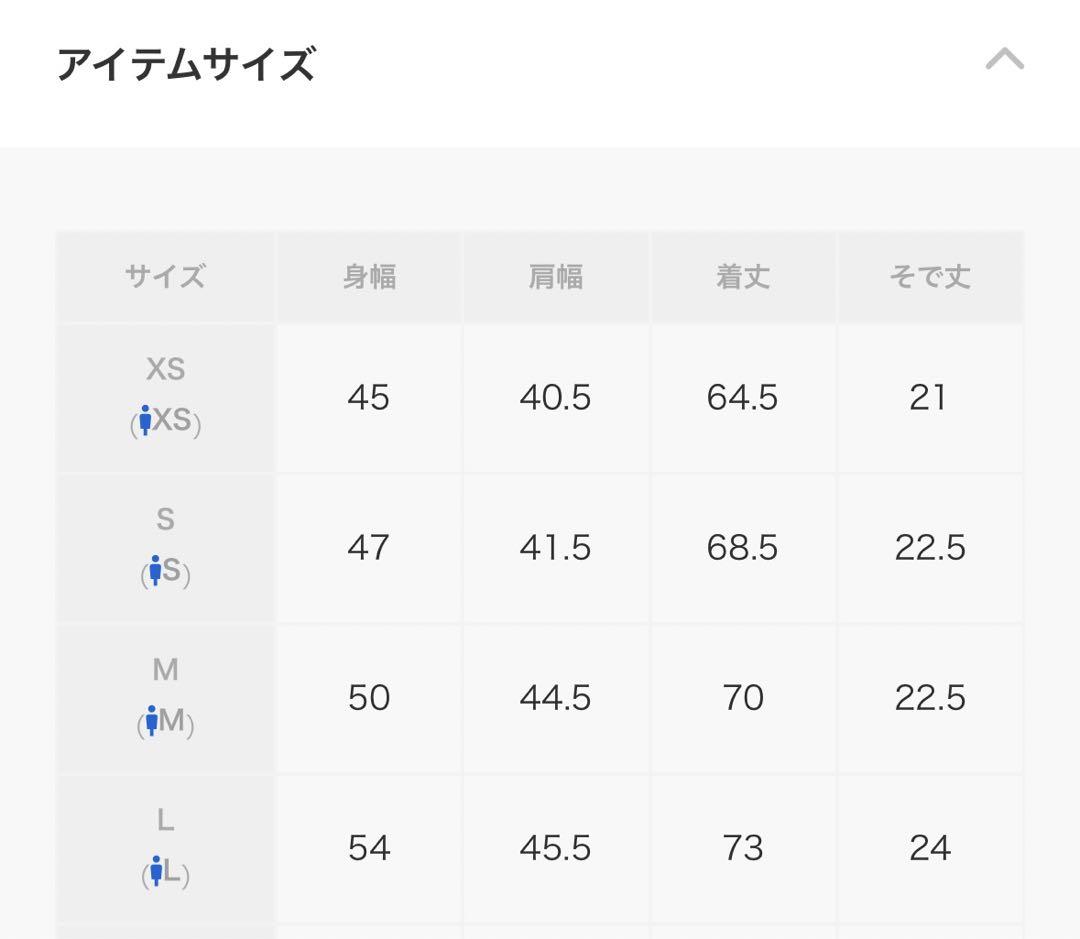Screen dimensions: 1080x939
Task: Collapse the アイテムサイズ section chevron
Action: coord(1004,59)
